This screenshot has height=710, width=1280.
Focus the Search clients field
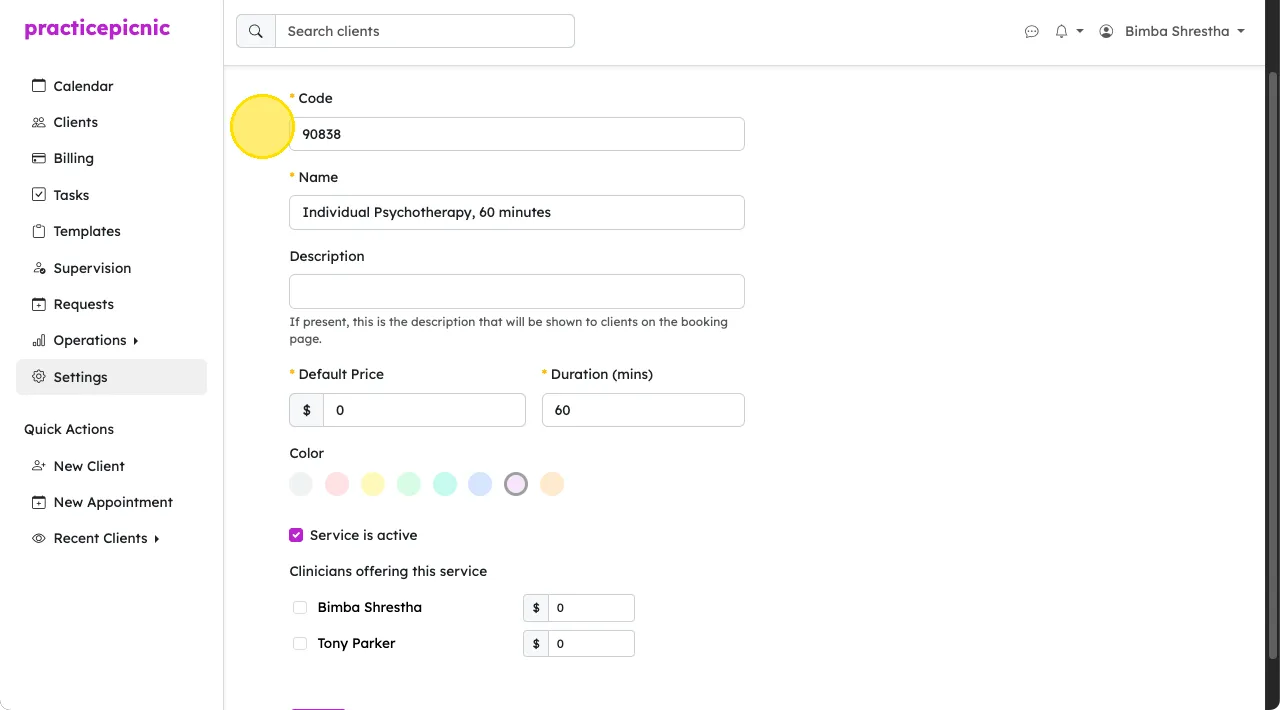[x=425, y=31]
